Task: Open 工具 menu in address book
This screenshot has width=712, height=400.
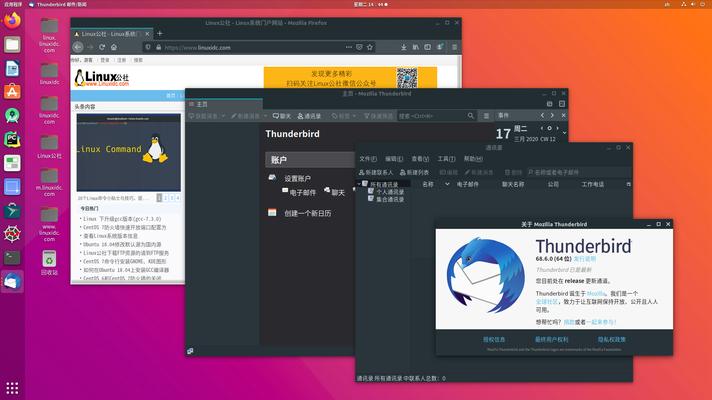Action: coord(446,159)
